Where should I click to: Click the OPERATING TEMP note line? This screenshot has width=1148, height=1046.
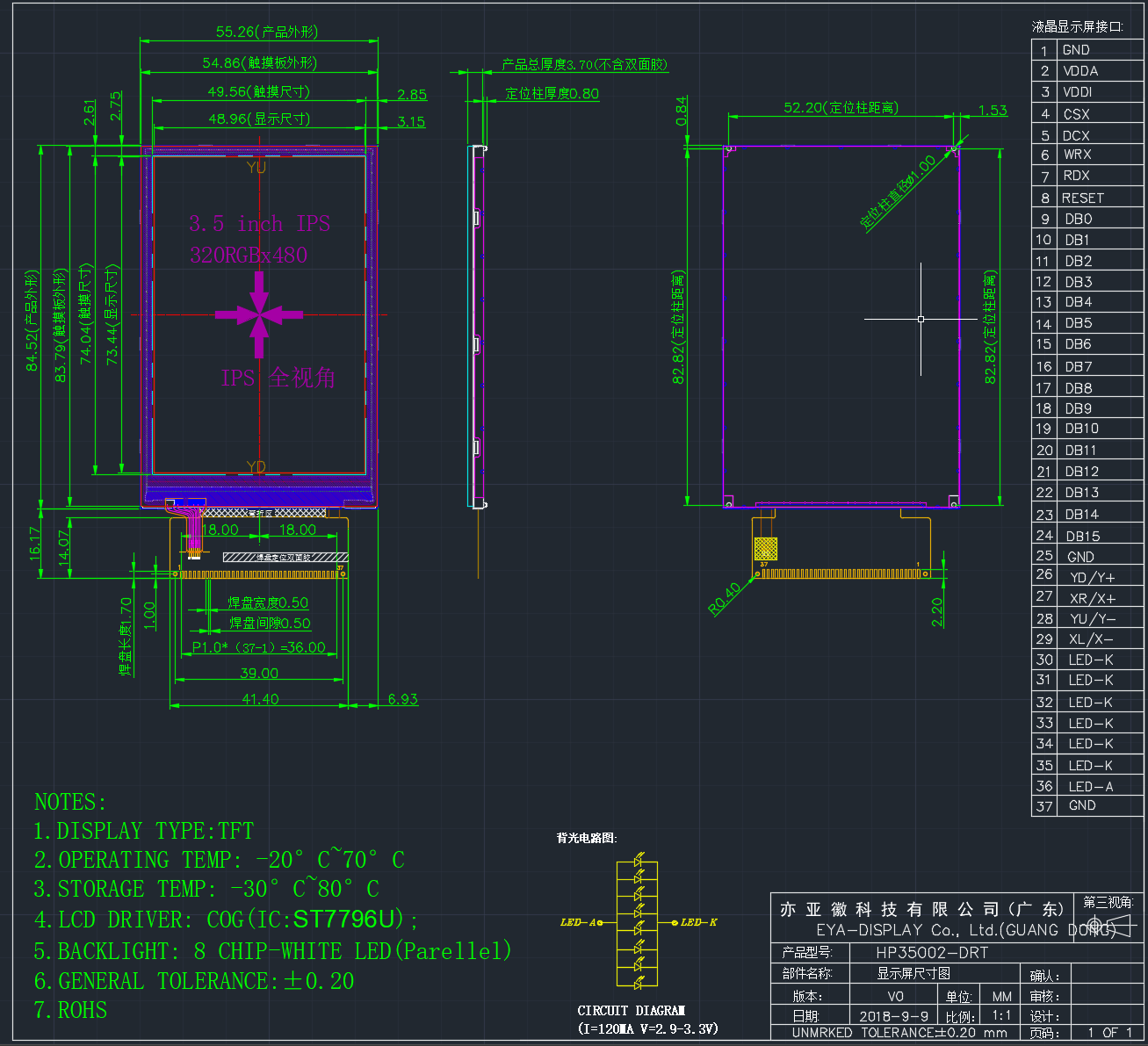[x=220, y=860]
